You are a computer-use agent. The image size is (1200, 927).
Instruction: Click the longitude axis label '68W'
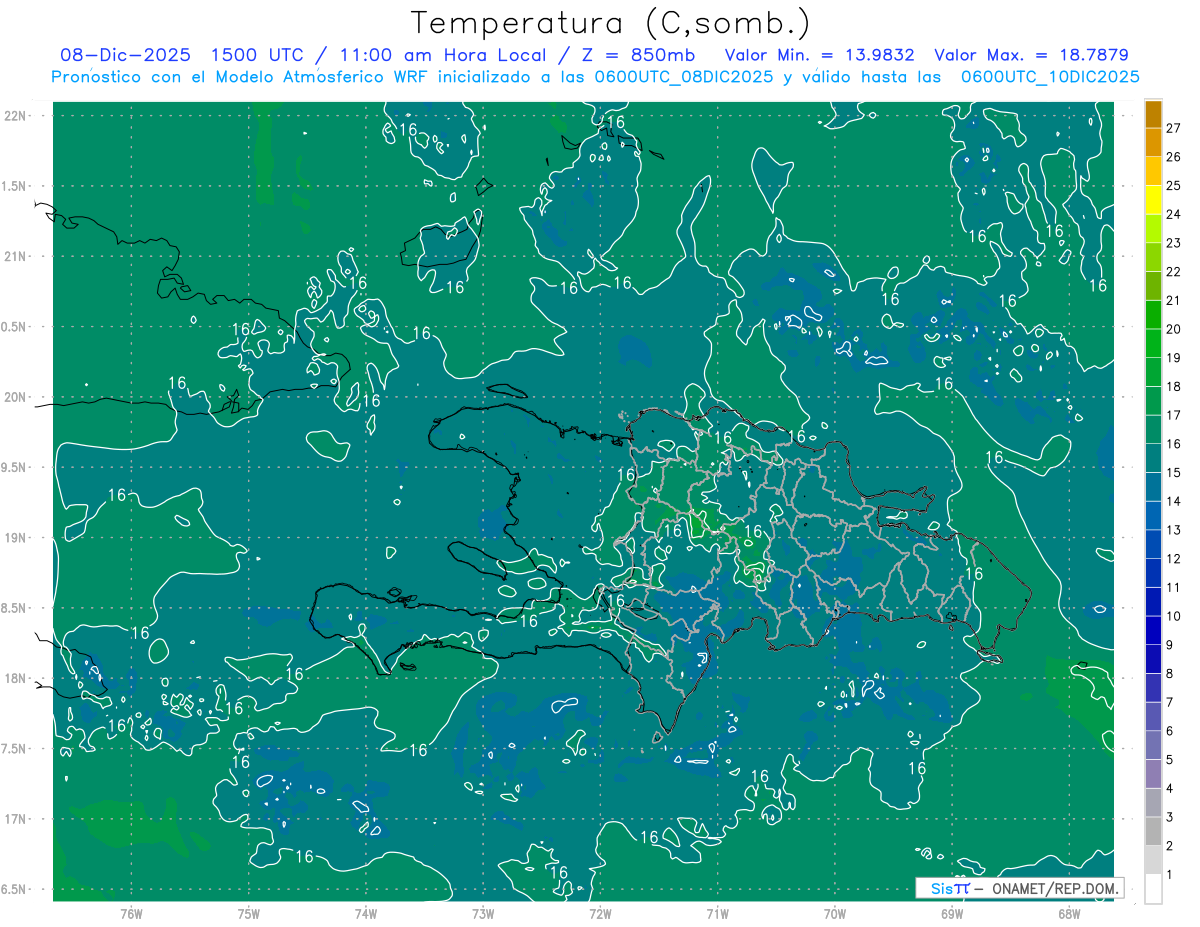click(x=1069, y=914)
